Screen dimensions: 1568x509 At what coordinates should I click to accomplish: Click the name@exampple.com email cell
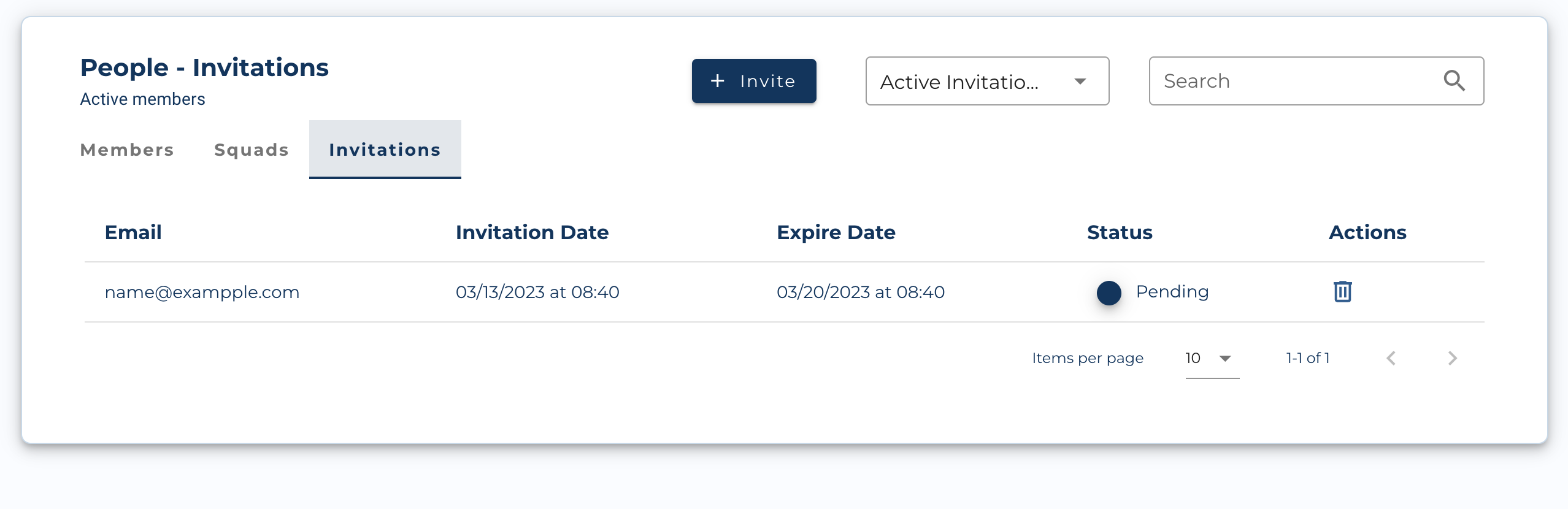(202, 293)
